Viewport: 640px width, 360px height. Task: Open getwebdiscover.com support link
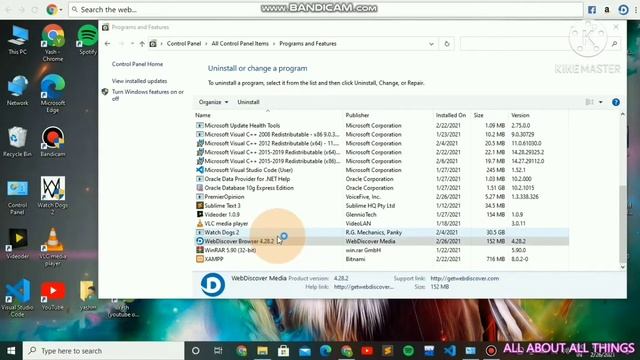(x=464, y=278)
